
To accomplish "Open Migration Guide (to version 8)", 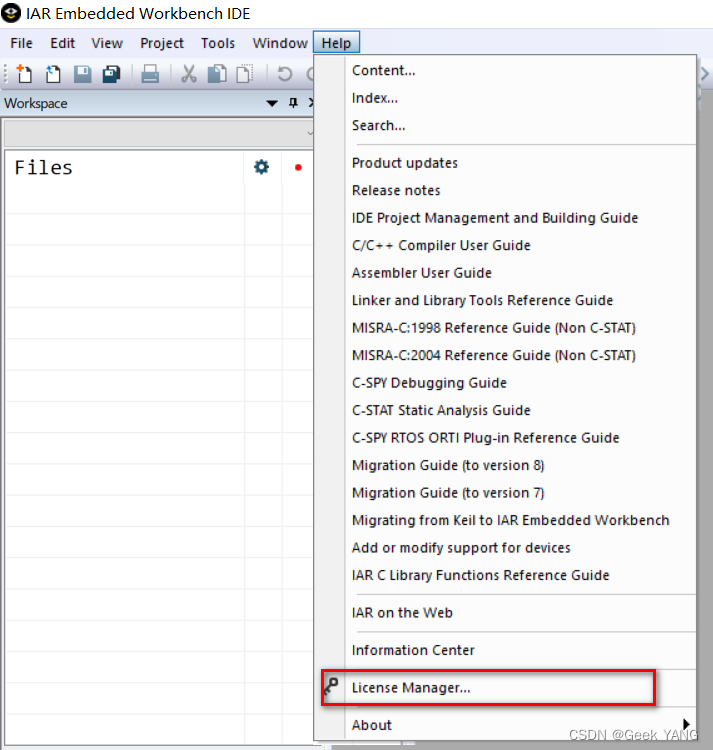I will point(505,465).
